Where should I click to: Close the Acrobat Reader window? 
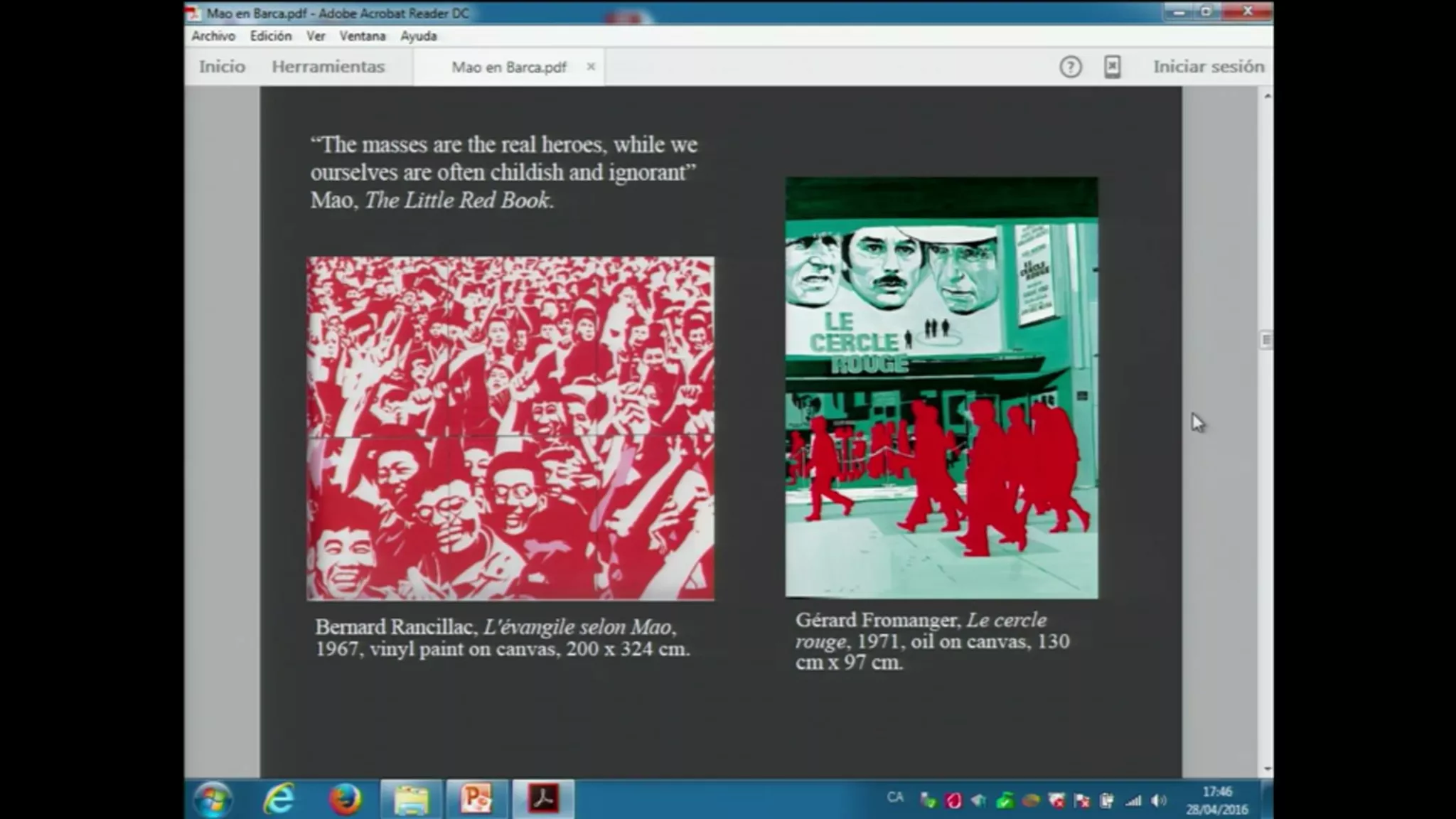1247,11
